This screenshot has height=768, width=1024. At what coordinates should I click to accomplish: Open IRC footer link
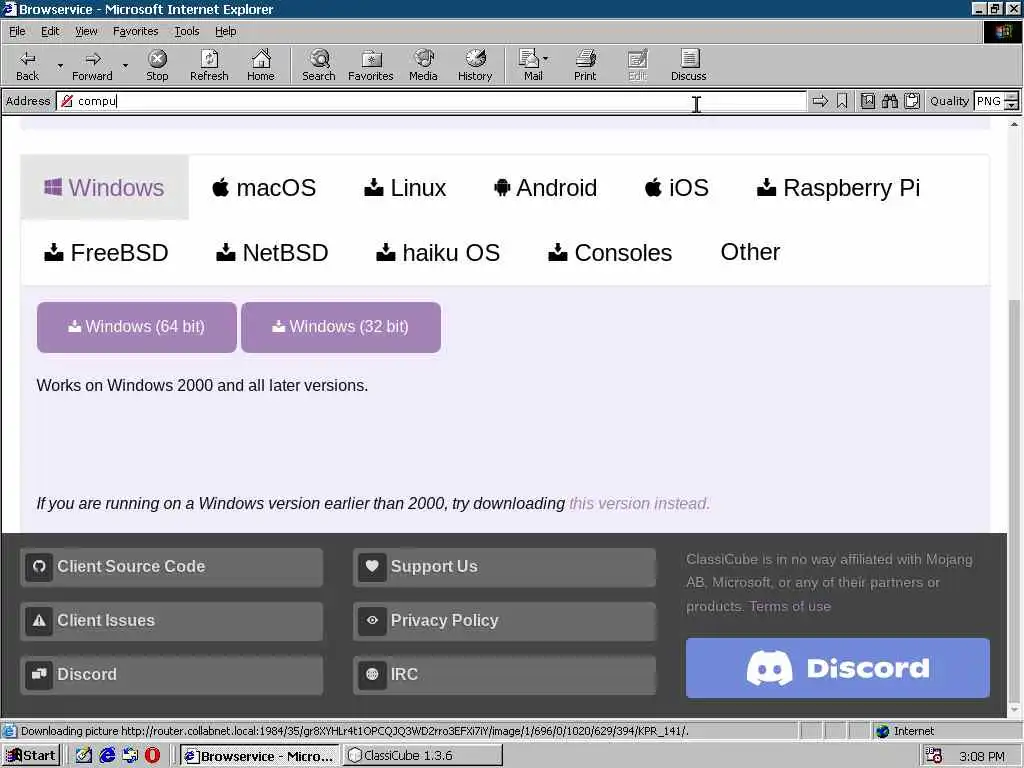(x=504, y=675)
